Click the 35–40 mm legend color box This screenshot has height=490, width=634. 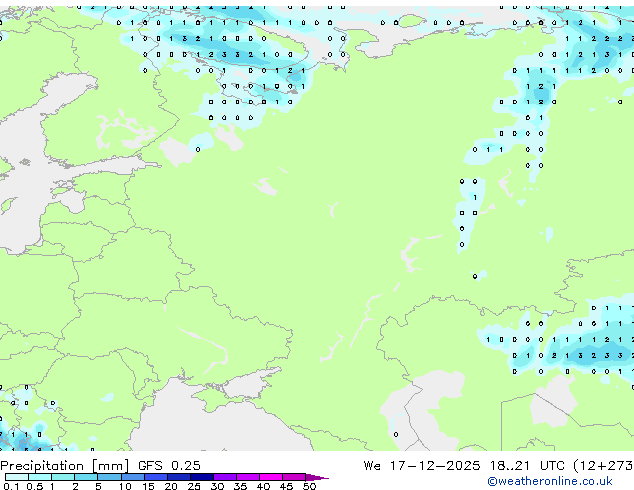click(248, 477)
